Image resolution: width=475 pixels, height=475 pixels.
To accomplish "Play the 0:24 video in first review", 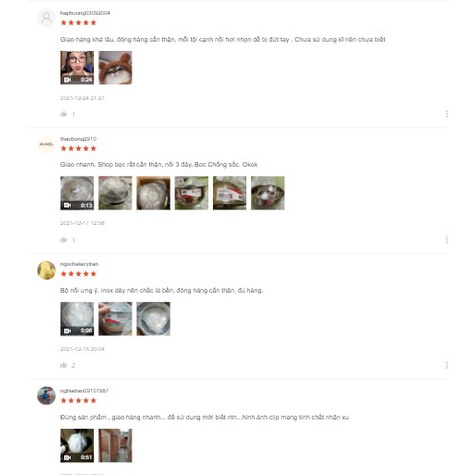I will coord(77,68).
